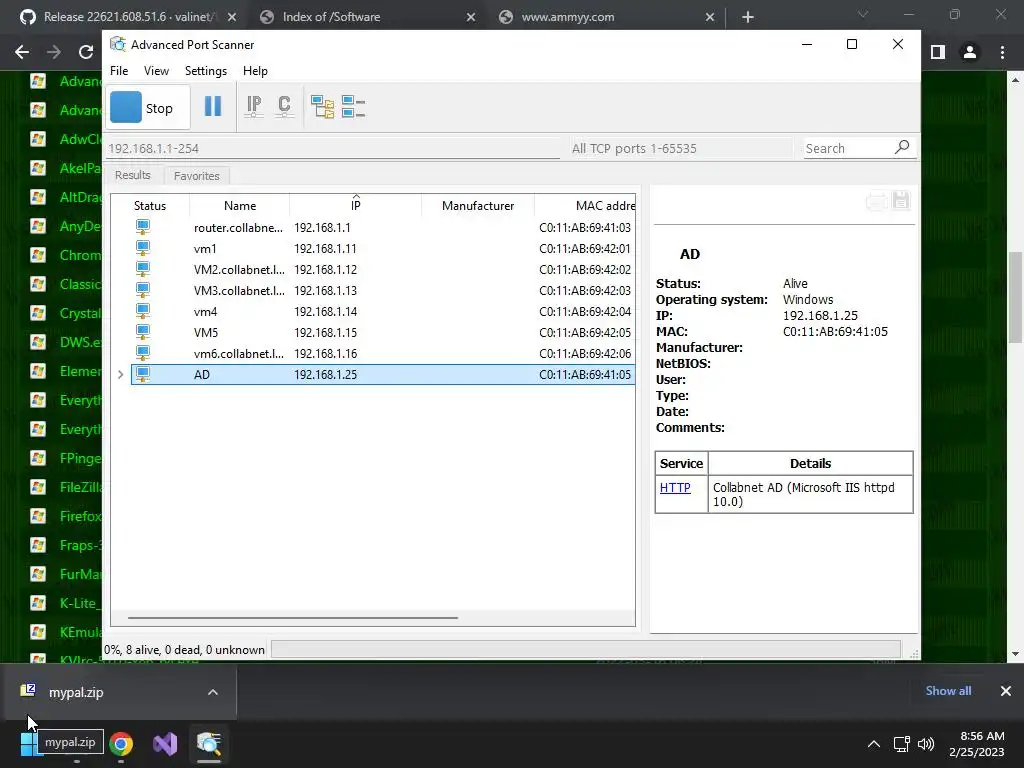Click Advanced Port Scanner taskbar icon
Image resolution: width=1024 pixels, height=768 pixels.
click(x=209, y=744)
